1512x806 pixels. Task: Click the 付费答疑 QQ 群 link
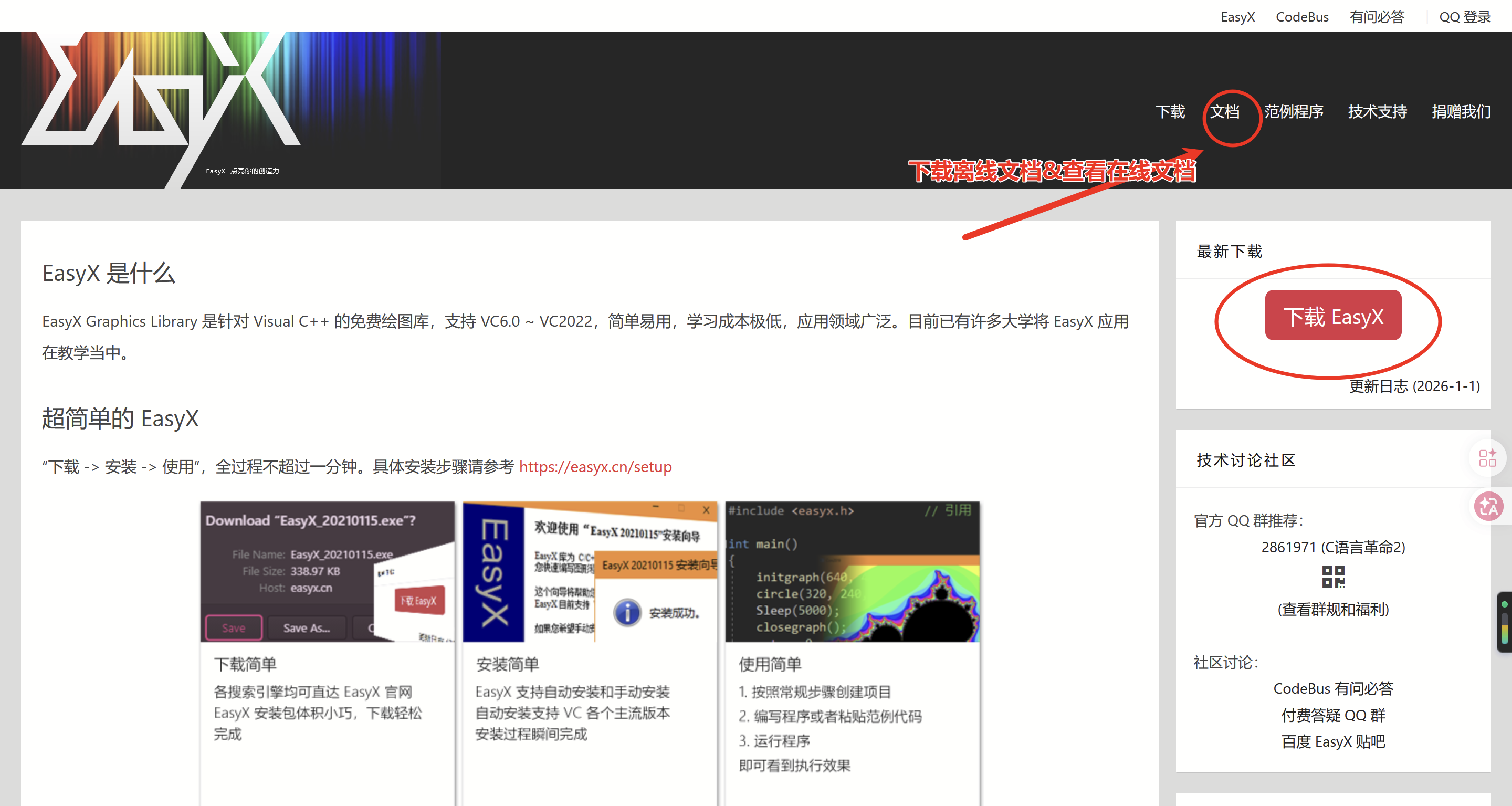point(1333,716)
